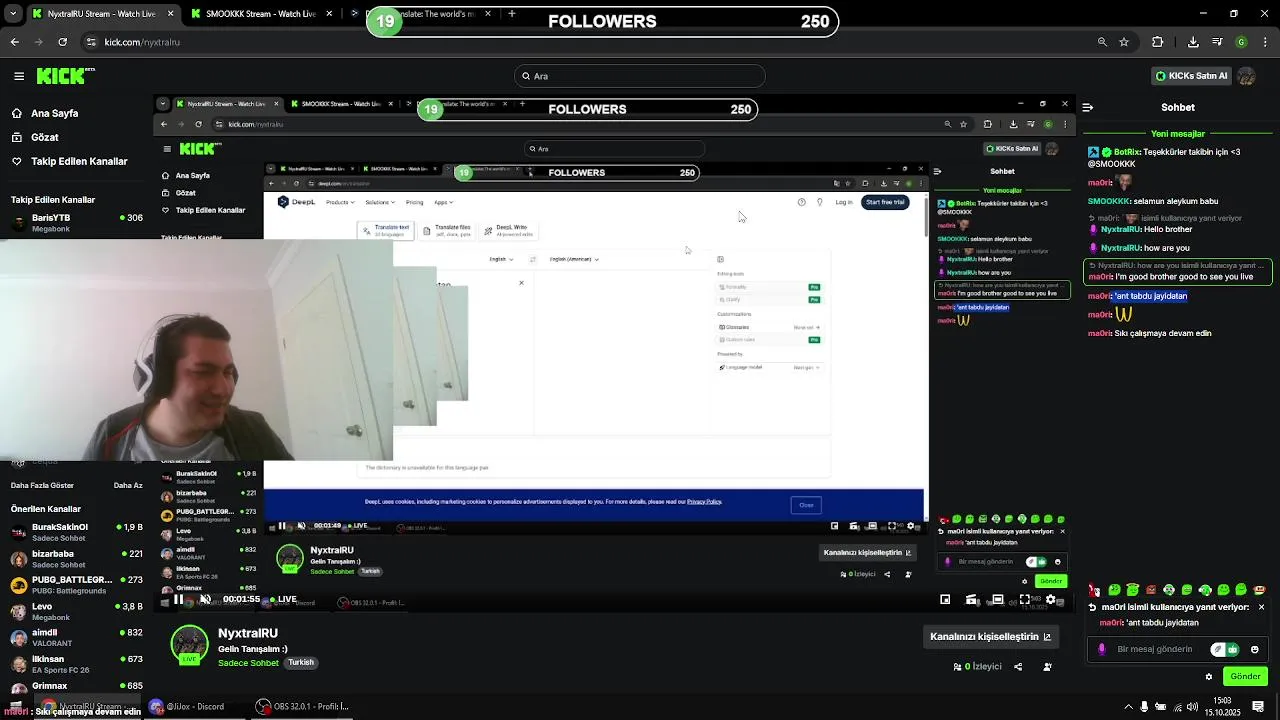Open Discord from the taskbar
This screenshot has width=1280, height=720.
[x=187, y=707]
